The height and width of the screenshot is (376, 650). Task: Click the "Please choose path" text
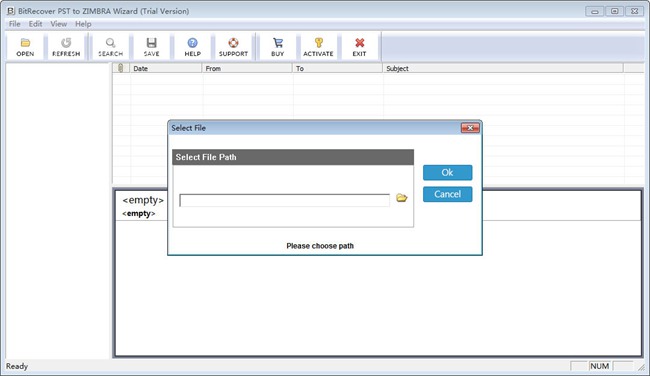[x=320, y=246]
